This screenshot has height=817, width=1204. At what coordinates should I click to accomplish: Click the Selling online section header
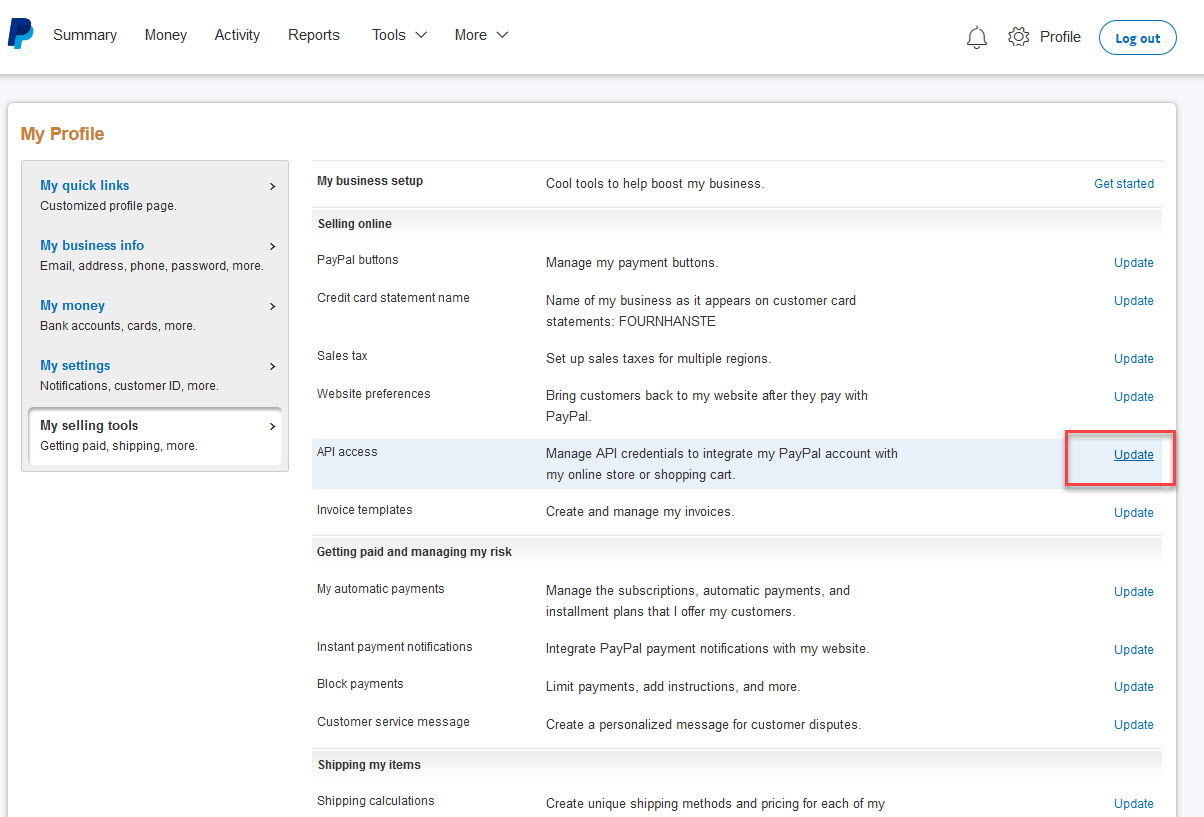click(x=354, y=224)
